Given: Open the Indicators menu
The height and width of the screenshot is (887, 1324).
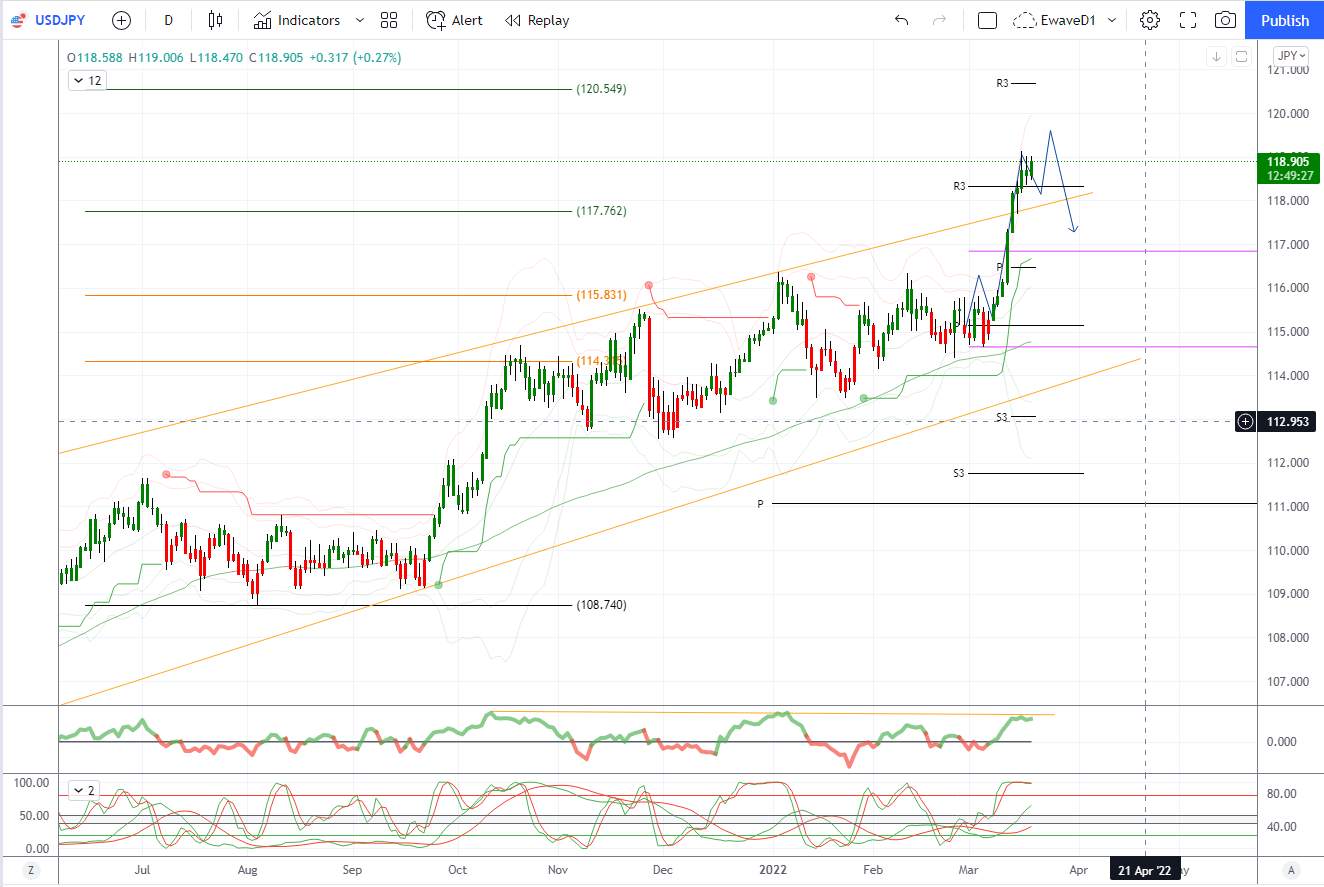Looking at the screenshot, I should (x=296, y=20).
